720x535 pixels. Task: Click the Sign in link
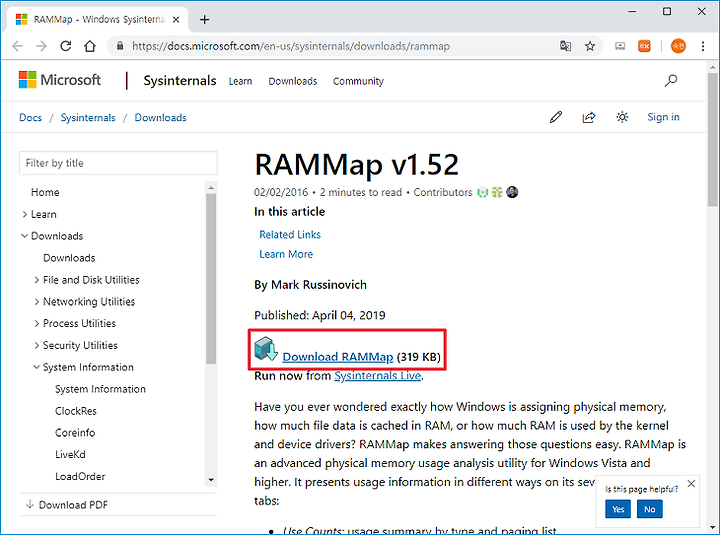(663, 117)
